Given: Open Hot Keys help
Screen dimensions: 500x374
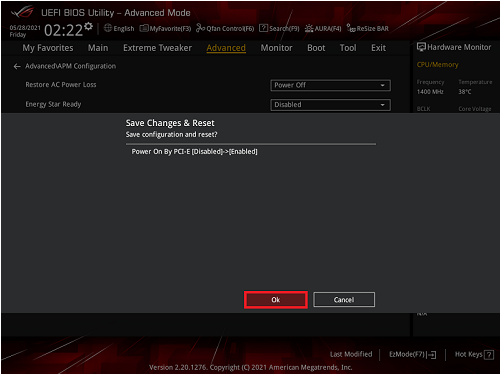Looking at the screenshot, I should point(474,354).
